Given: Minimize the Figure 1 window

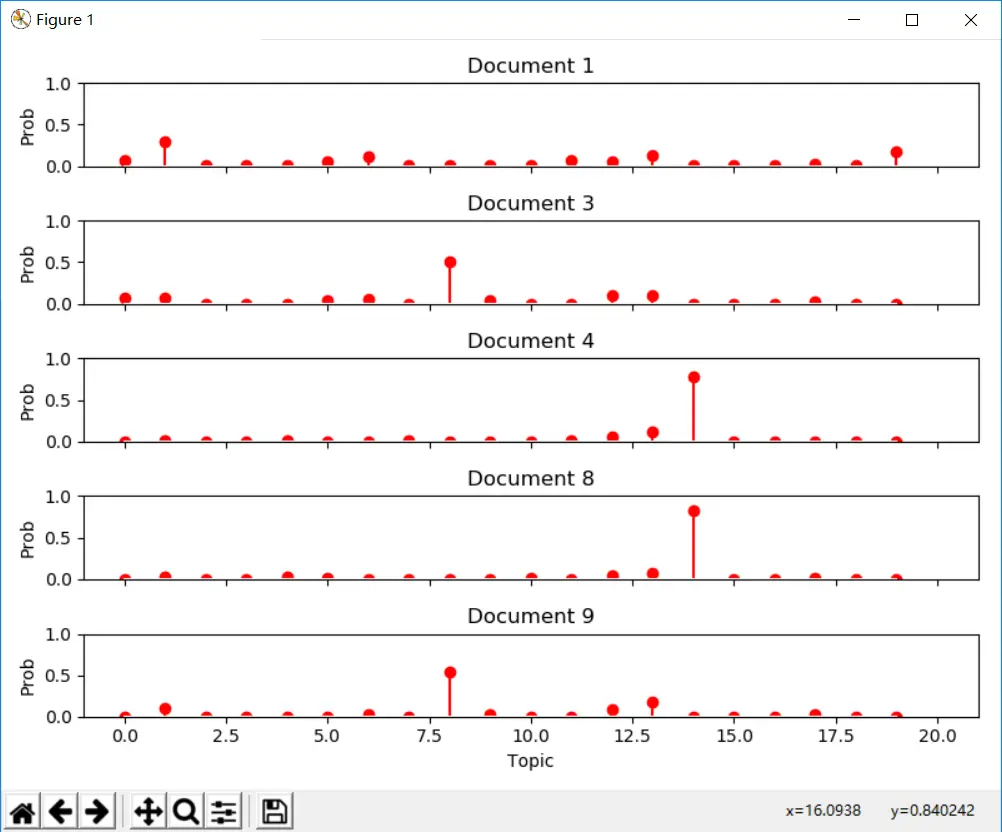Looking at the screenshot, I should coord(854,20).
